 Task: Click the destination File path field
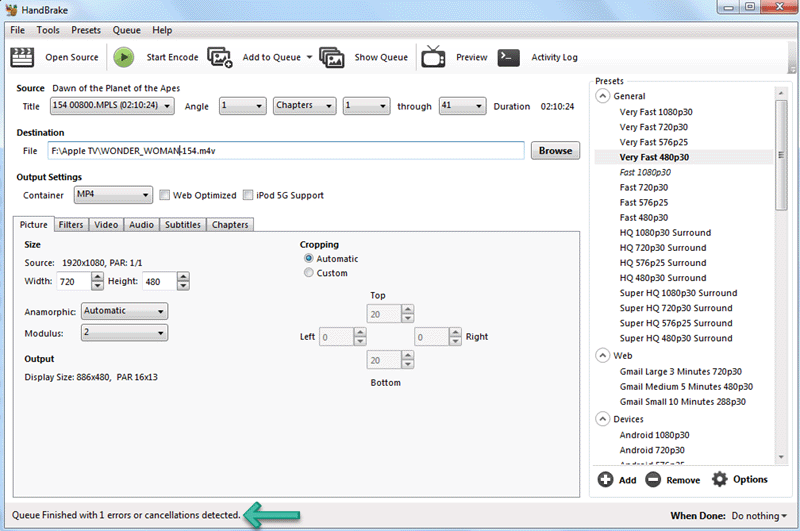coord(286,151)
